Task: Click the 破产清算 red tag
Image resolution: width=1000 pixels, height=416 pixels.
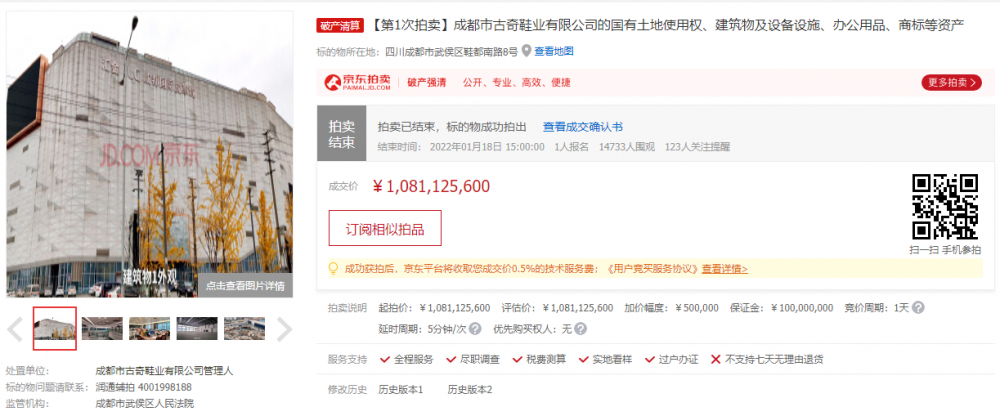Action: point(340,26)
